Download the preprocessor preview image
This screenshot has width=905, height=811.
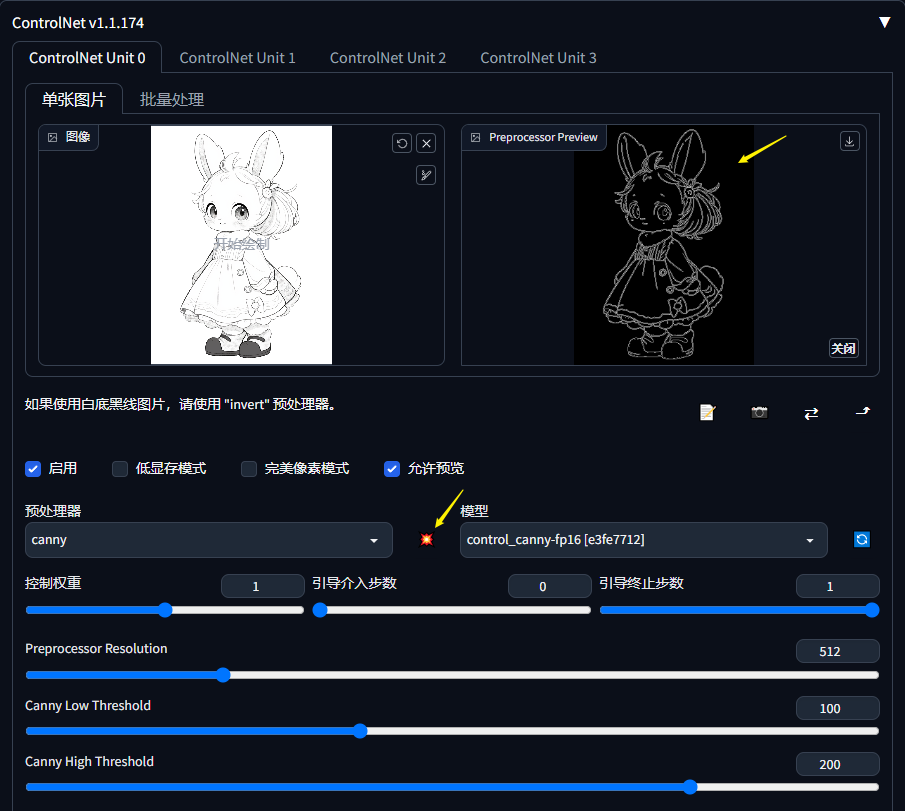pyautogui.click(x=850, y=141)
